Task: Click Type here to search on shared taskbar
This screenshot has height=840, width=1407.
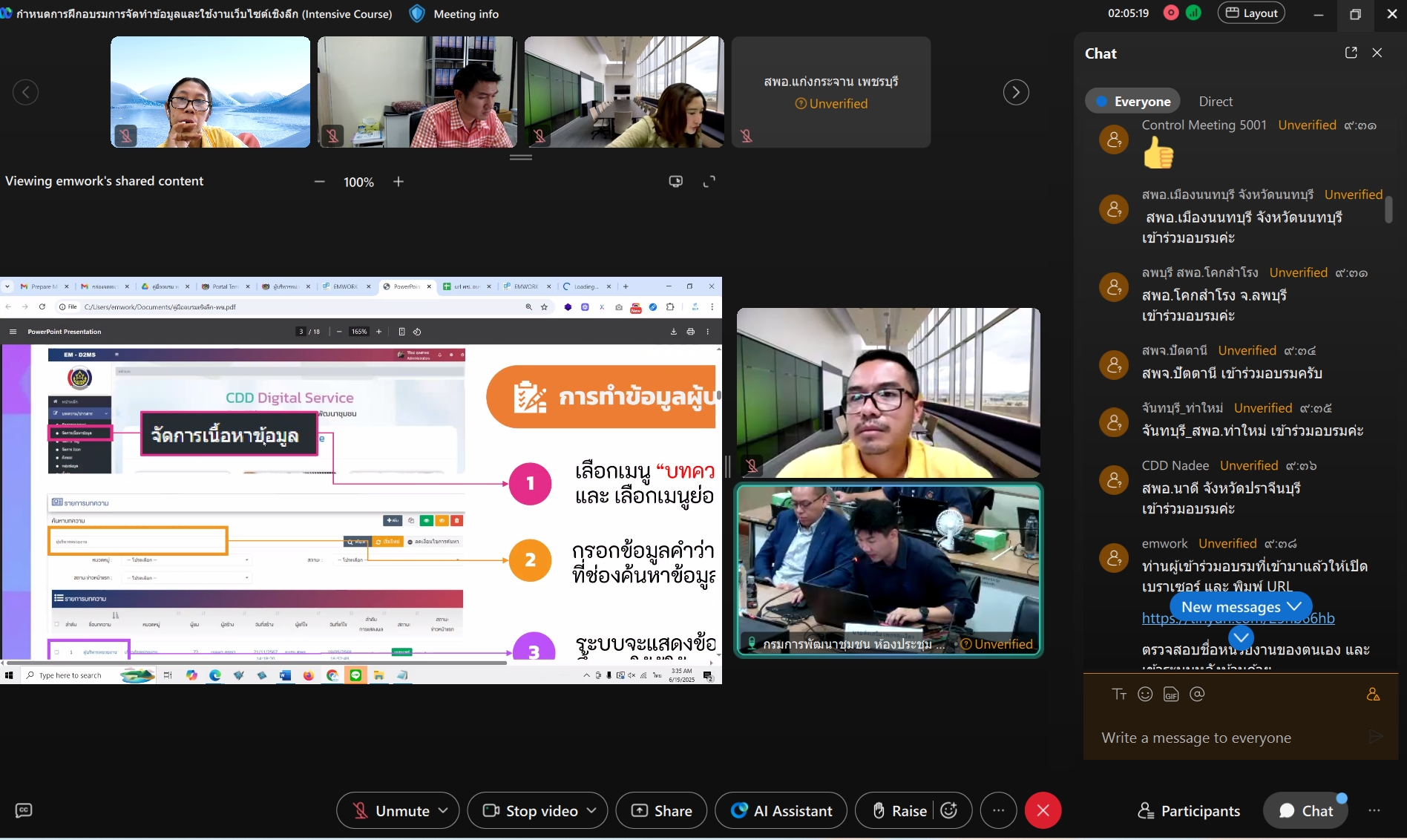Action: click(70, 675)
